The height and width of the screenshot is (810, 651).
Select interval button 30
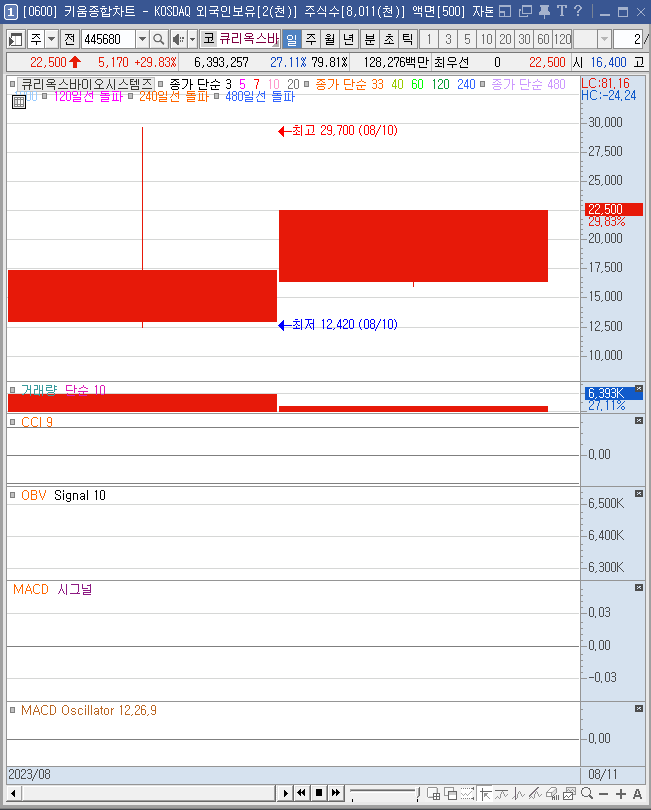524,39
